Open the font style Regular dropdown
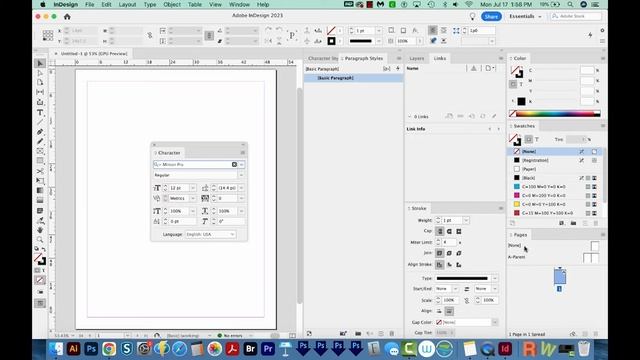 242,175
